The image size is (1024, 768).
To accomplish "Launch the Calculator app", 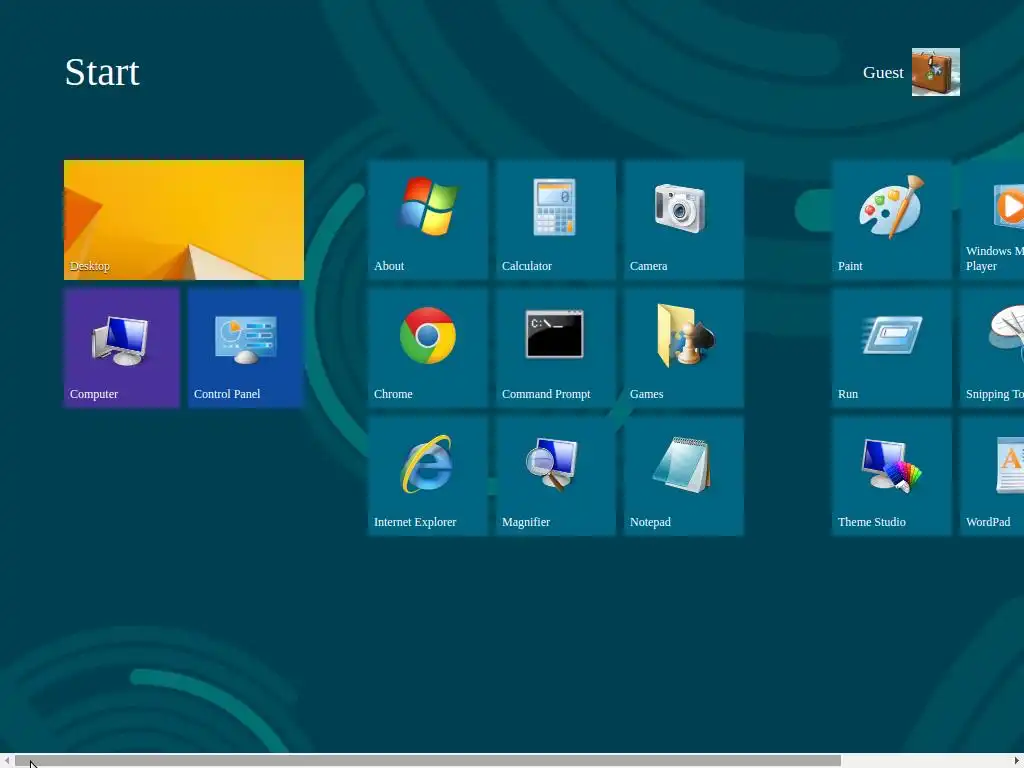I will tap(556, 219).
